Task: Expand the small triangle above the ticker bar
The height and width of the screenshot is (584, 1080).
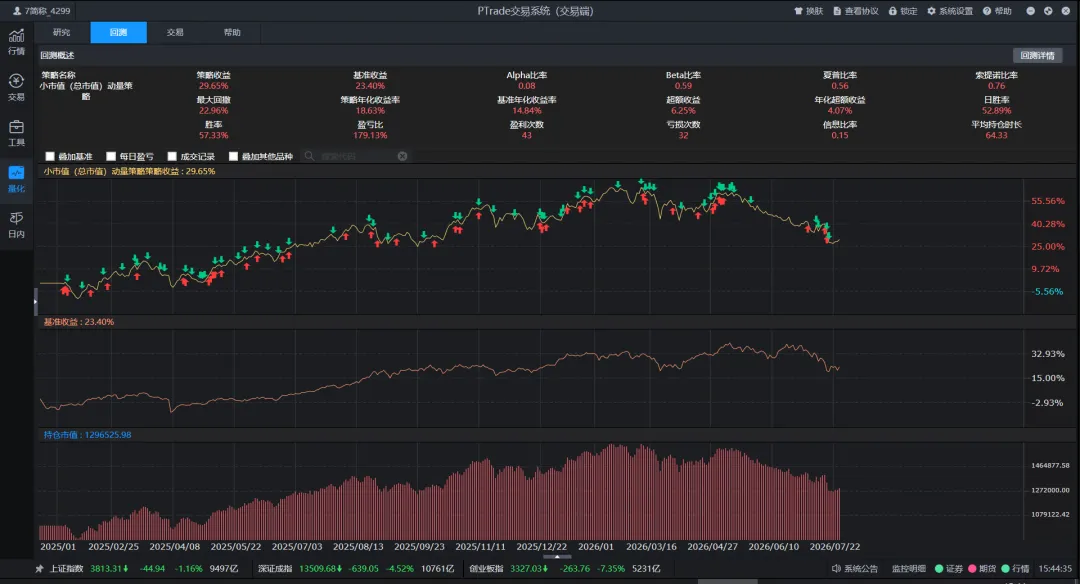Action: pyautogui.click(x=557, y=556)
